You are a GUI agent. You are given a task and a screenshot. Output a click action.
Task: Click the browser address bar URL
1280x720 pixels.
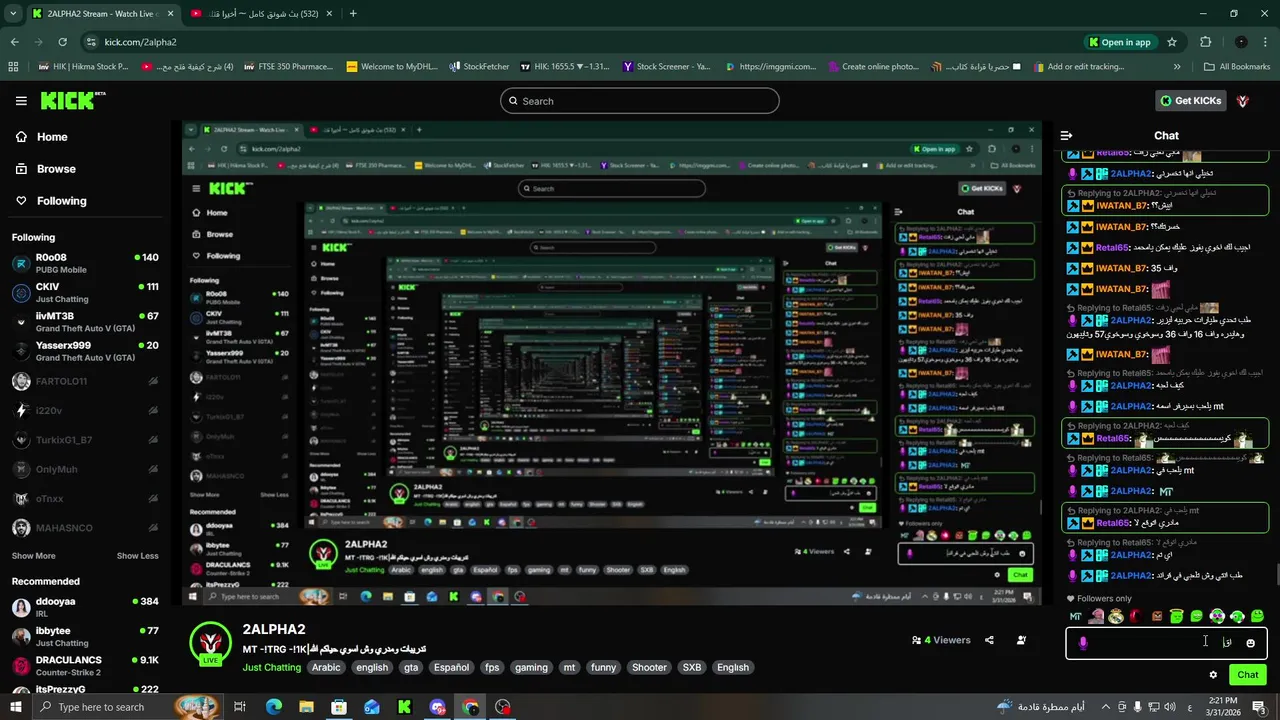(x=140, y=42)
